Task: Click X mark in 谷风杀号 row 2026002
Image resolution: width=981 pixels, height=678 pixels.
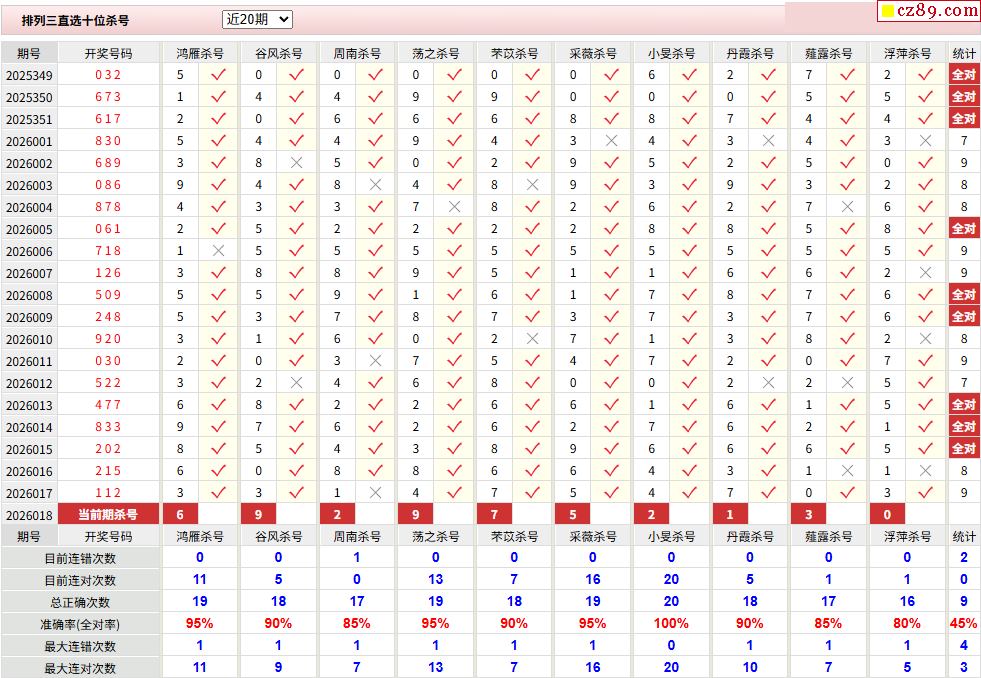Action: point(296,163)
